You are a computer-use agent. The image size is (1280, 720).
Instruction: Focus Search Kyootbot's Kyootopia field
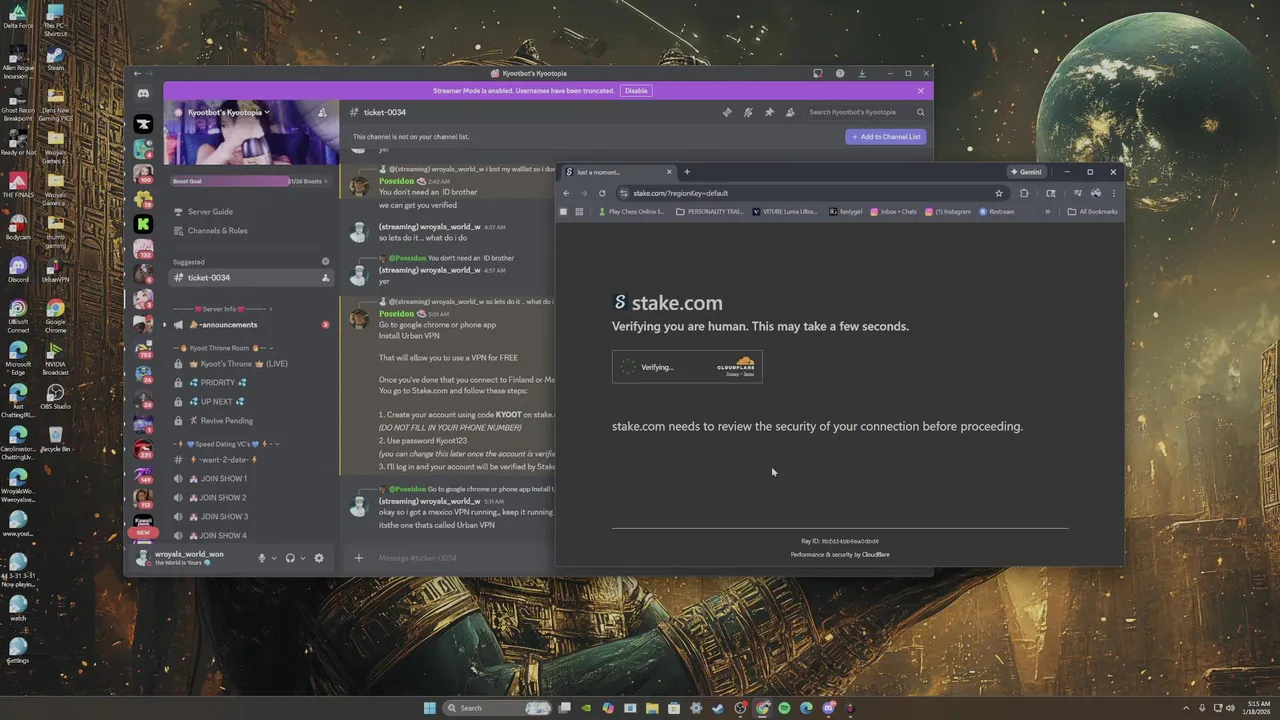pos(866,112)
